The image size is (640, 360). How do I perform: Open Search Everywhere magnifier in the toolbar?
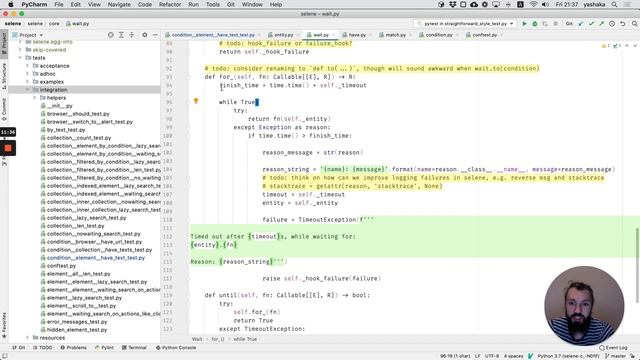(634, 24)
